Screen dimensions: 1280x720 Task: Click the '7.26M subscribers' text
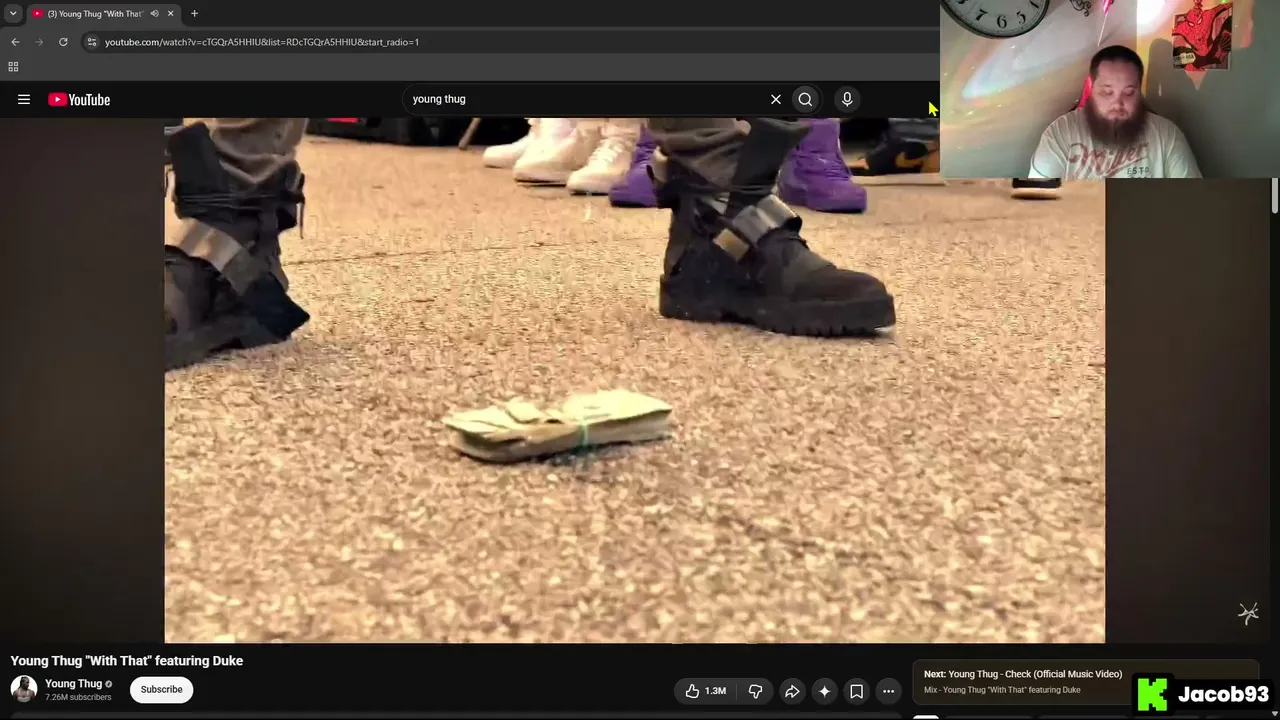tap(78, 697)
